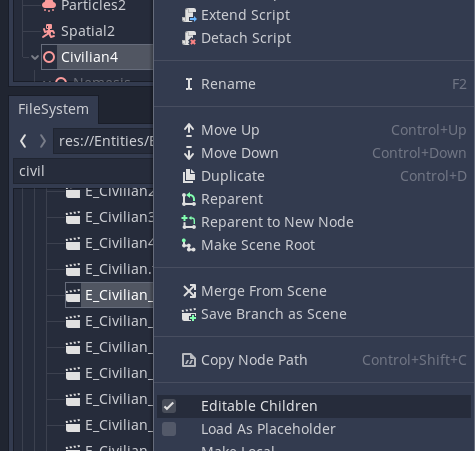
Task: Choose Reparent to New Node
Action: click(x=314, y=222)
